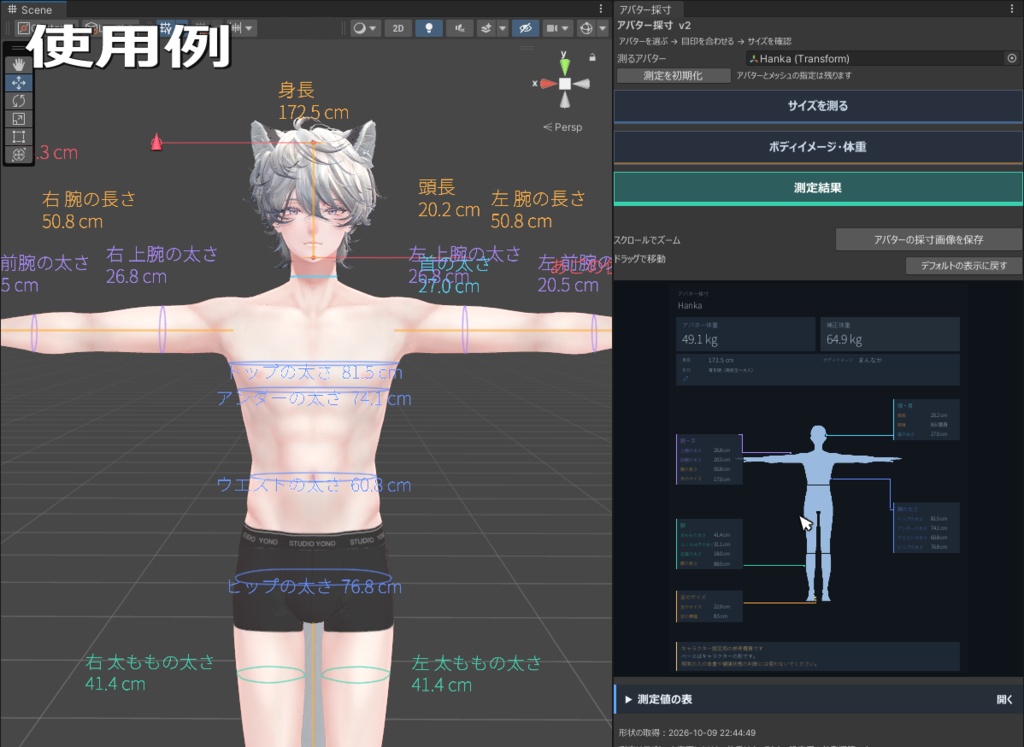Click the gray bottom cone of the orientation gizmo

coord(565,101)
